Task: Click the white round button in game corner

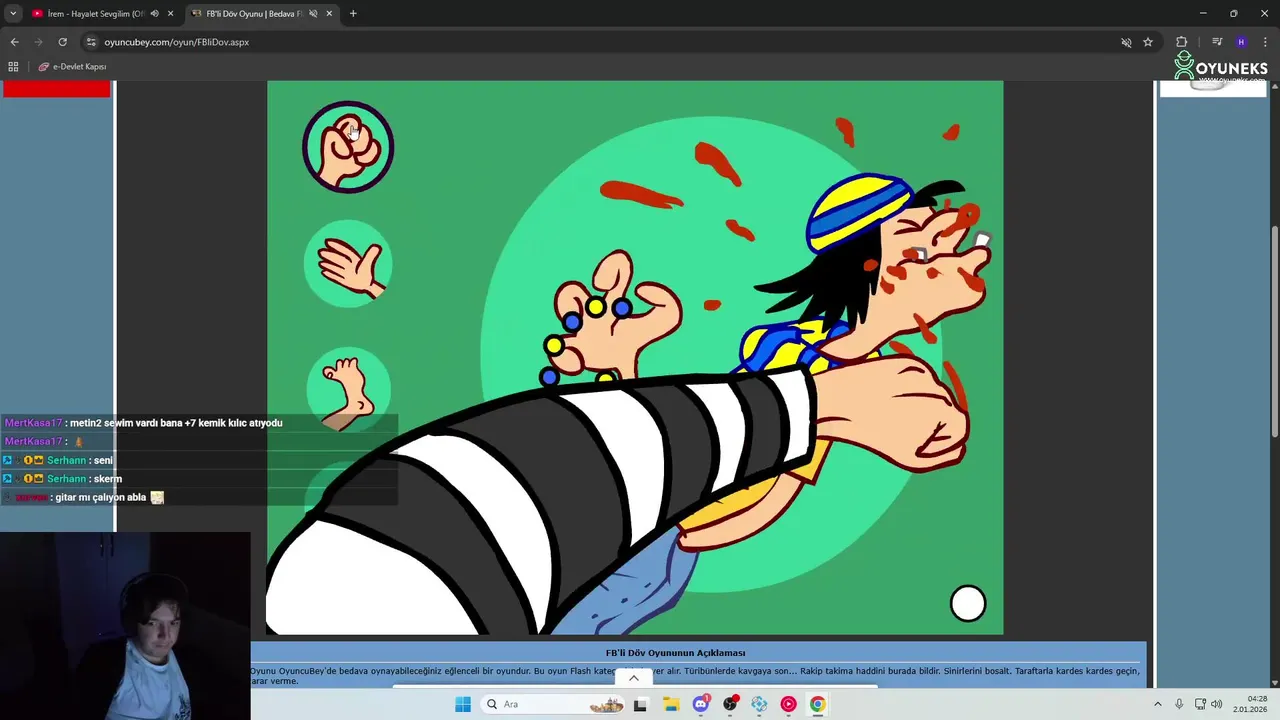Action: [967, 603]
